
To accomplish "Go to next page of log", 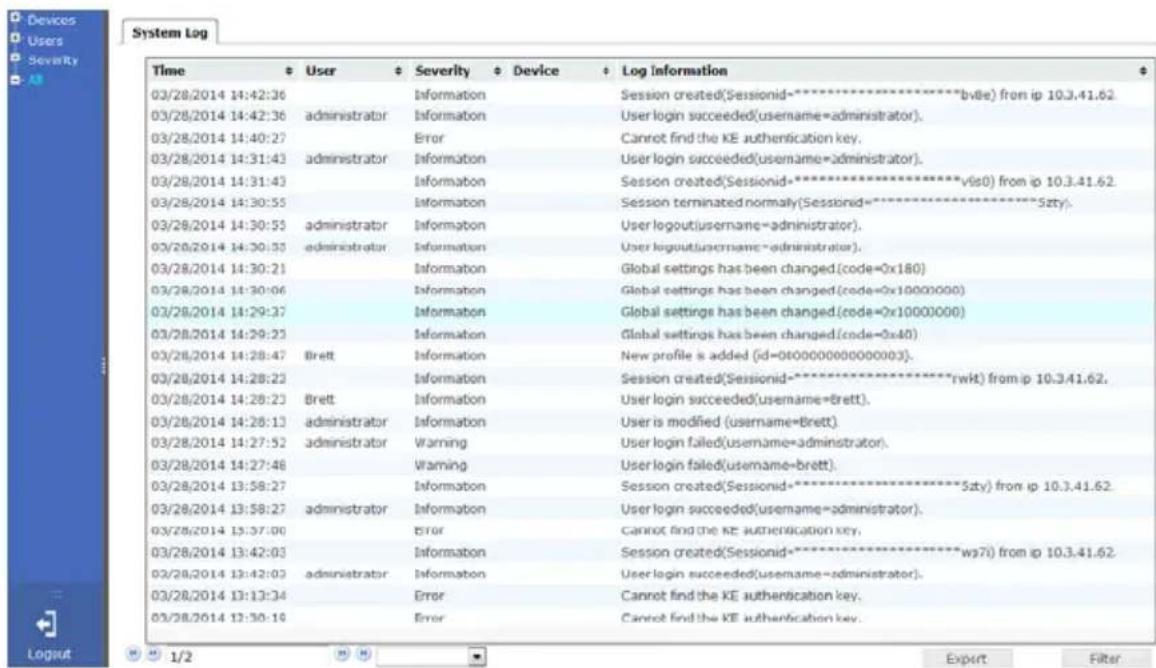I will [x=343, y=654].
